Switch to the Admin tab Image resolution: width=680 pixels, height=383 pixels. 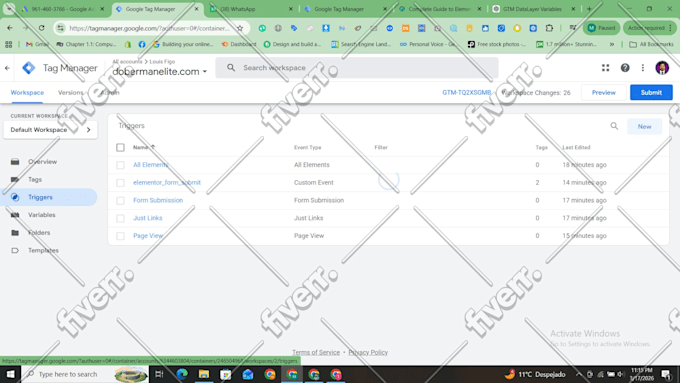click(110, 92)
